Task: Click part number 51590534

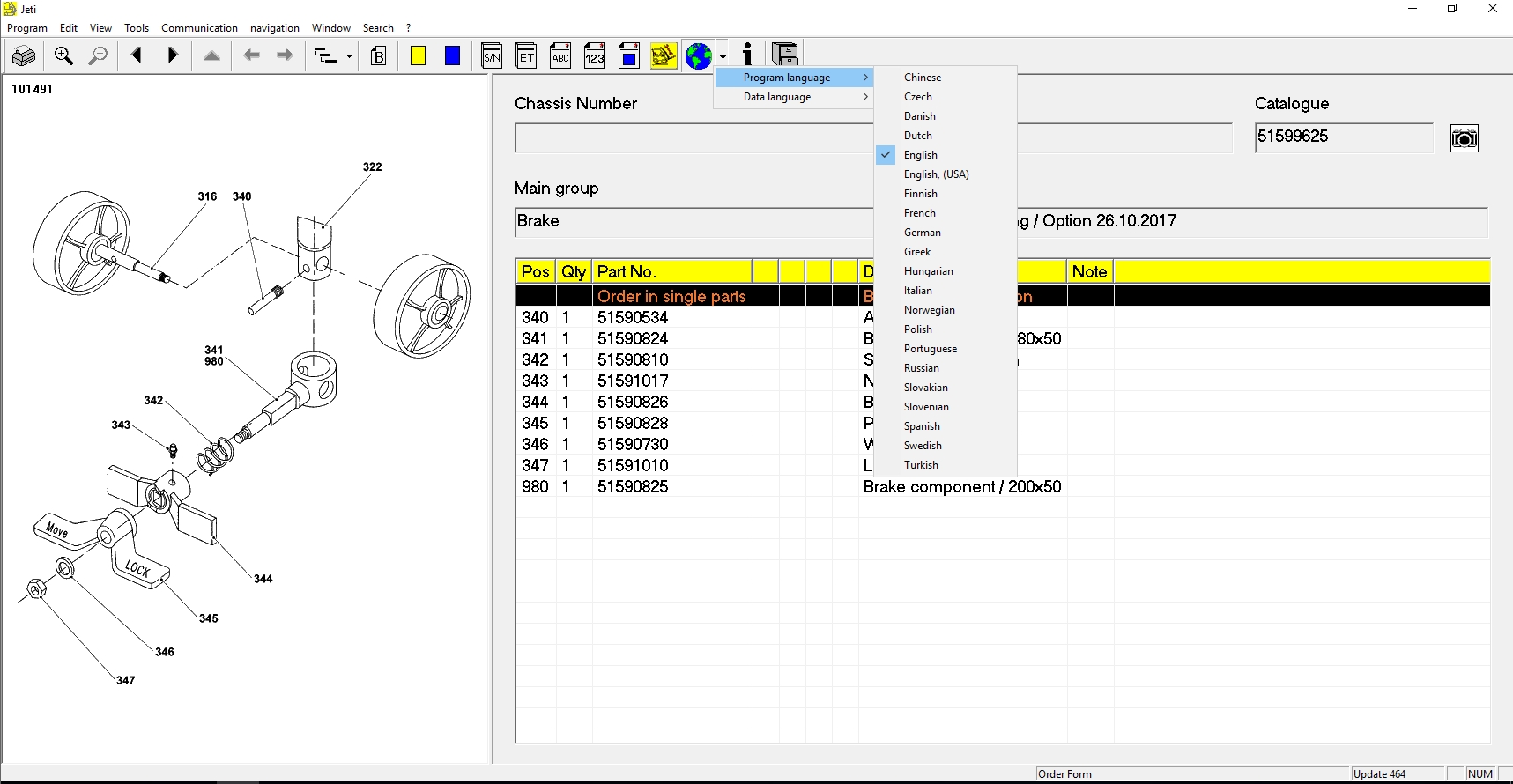Action: point(633,317)
